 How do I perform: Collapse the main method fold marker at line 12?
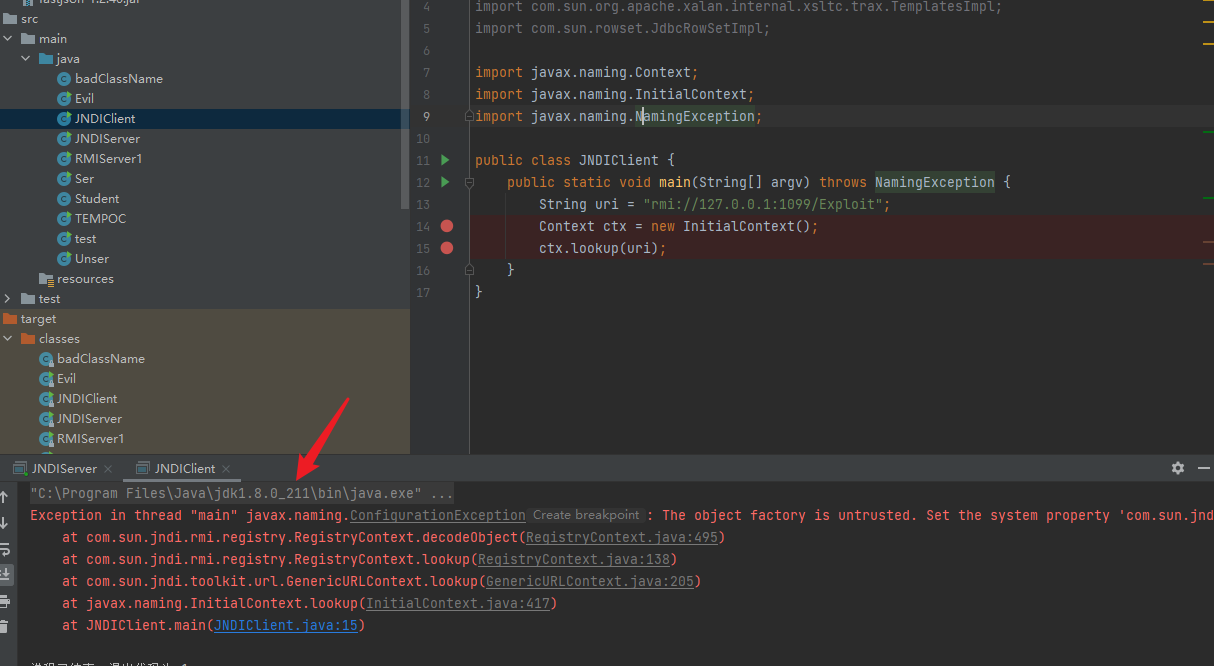tap(468, 182)
